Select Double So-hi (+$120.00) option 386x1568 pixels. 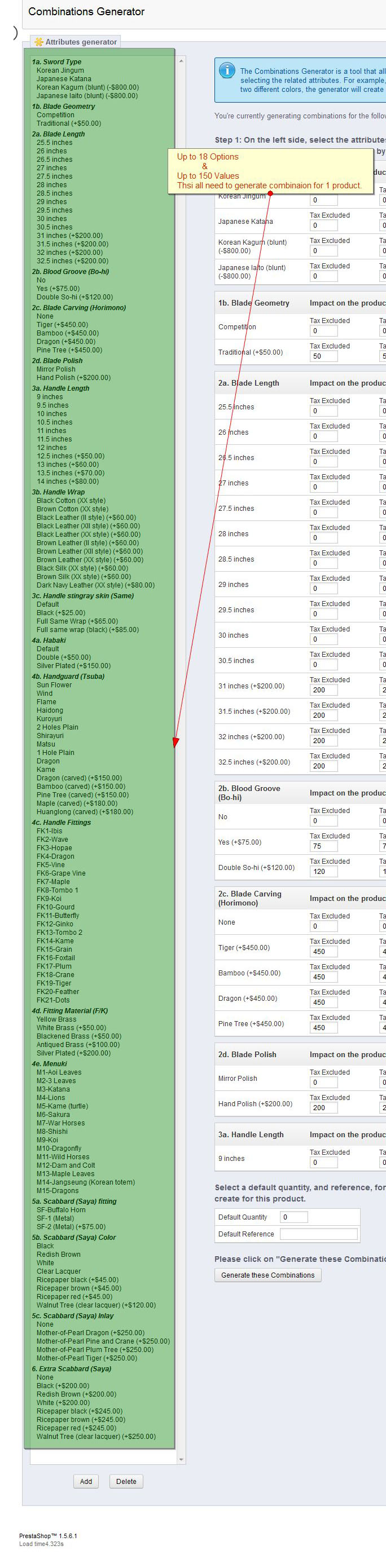(x=74, y=298)
